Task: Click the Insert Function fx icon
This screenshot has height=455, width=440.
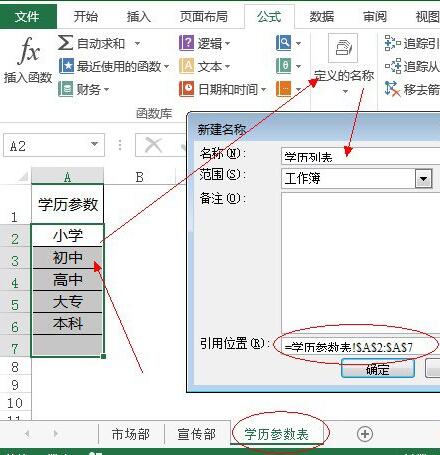Action: point(28,51)
